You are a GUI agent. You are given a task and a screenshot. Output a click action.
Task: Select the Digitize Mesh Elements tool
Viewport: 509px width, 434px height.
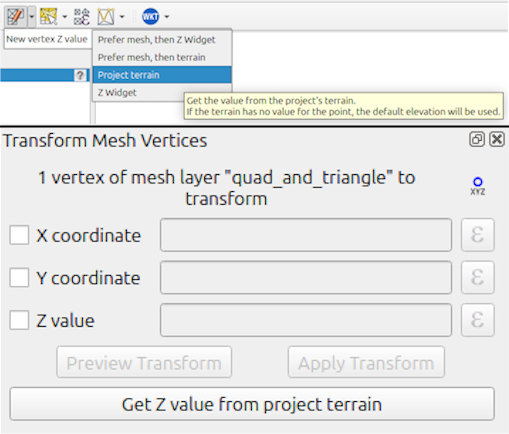[15, 16]
